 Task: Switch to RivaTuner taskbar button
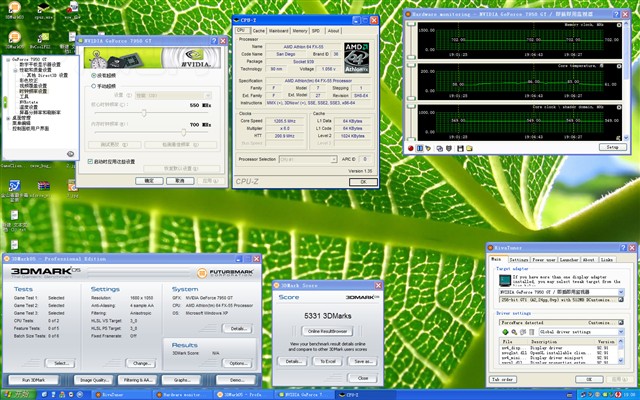[121, 395]
